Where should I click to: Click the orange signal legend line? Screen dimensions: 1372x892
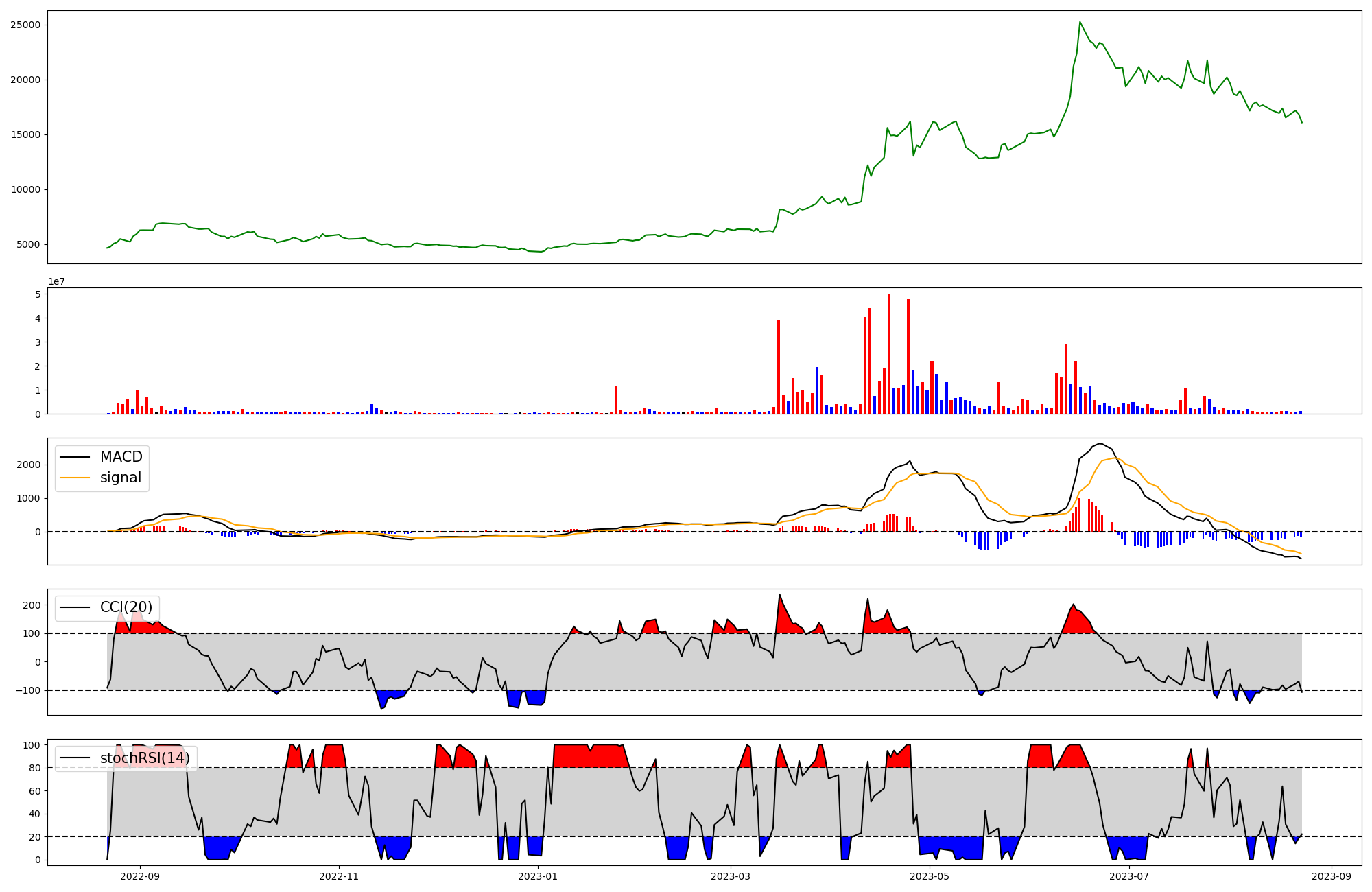(x=75, y=478)
